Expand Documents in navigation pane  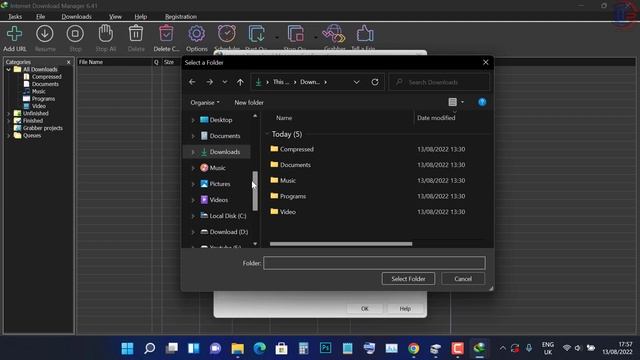pyautogui.click(x=193, y=136)
